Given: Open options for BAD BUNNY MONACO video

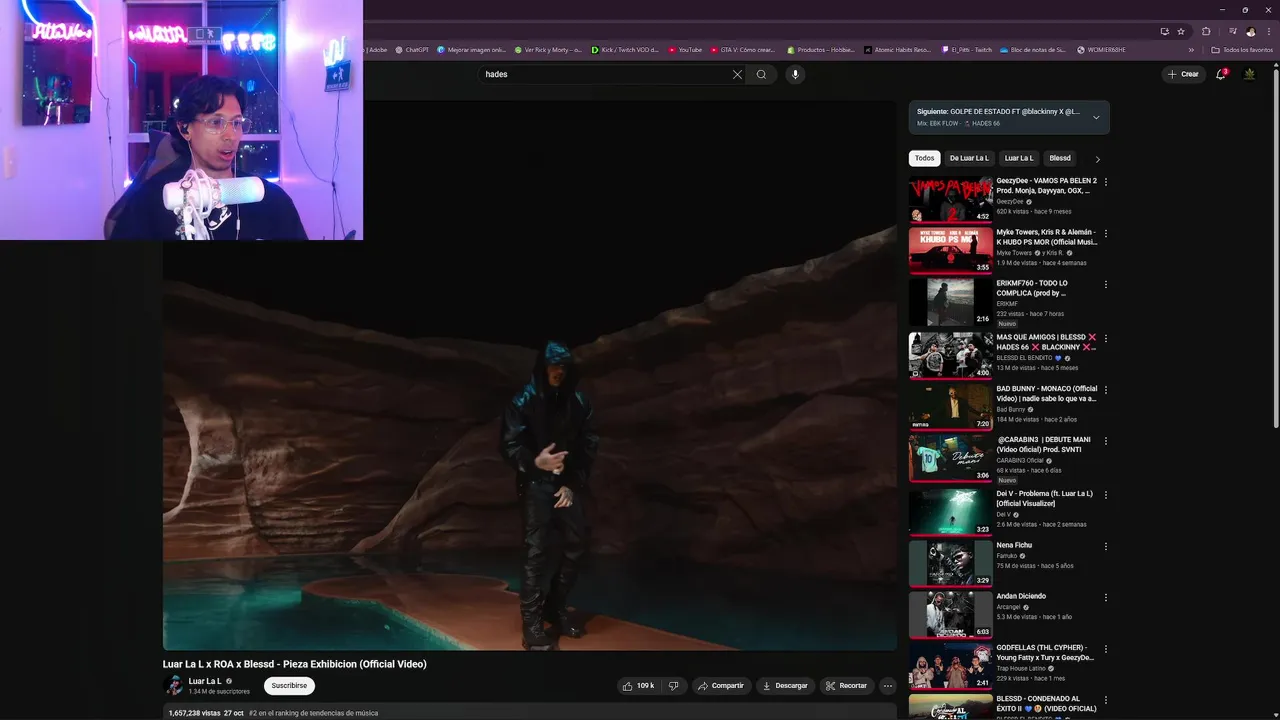Looking at the screenshot, I should pyautogui.click(x=1105, y=390).
